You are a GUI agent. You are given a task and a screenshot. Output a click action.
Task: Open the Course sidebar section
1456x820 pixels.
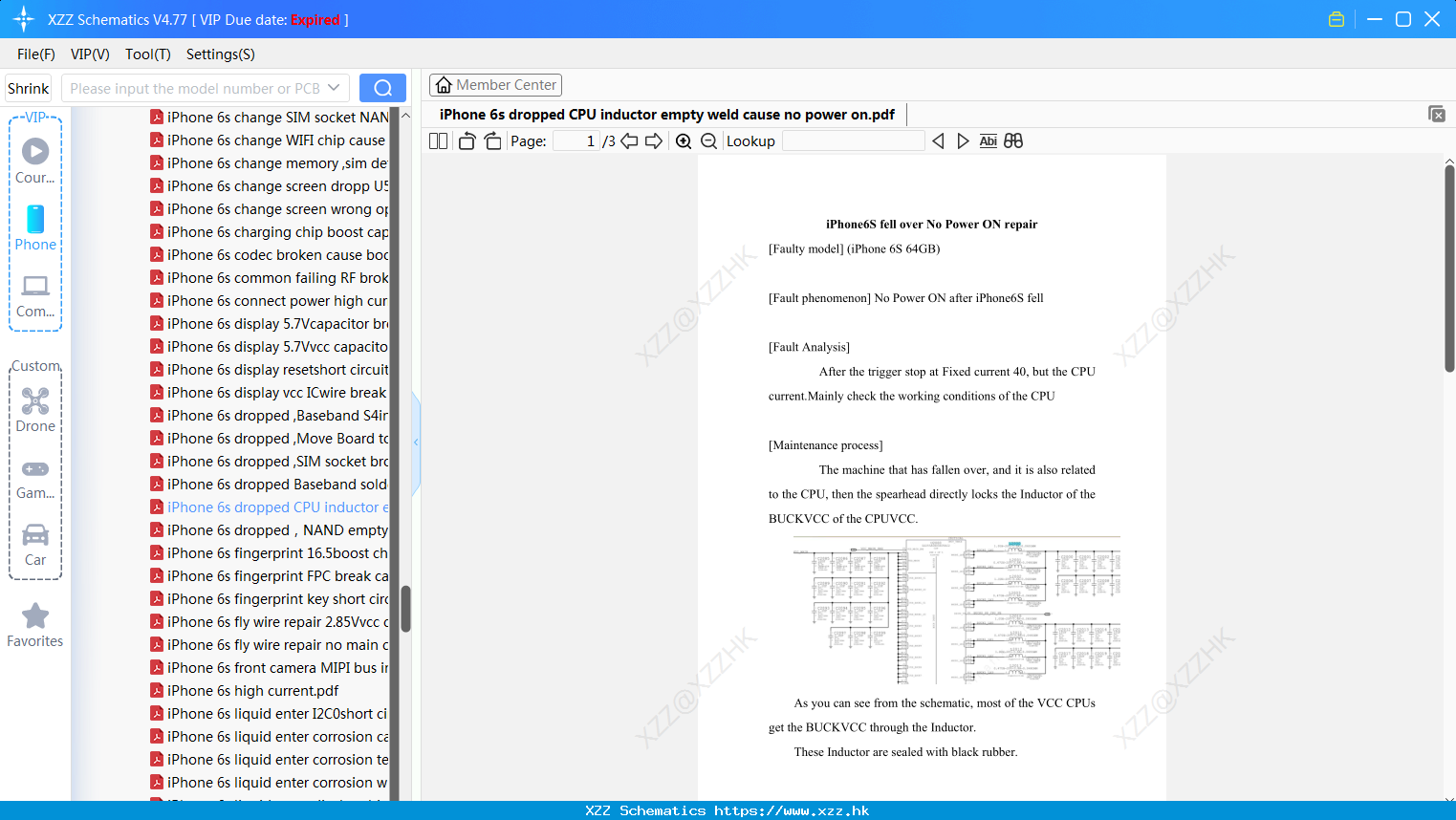35,161
